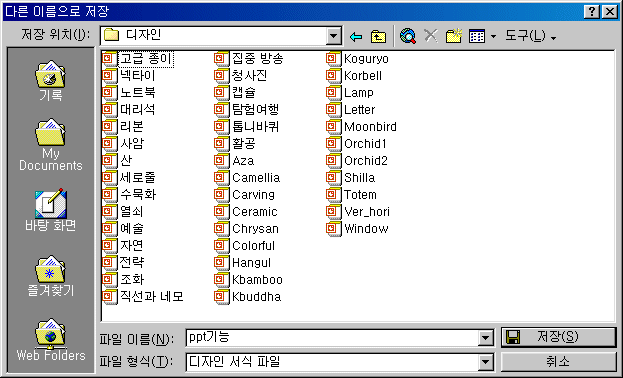Select the Kbamboo file
This screenshot has width=623, height=378.
249,279
